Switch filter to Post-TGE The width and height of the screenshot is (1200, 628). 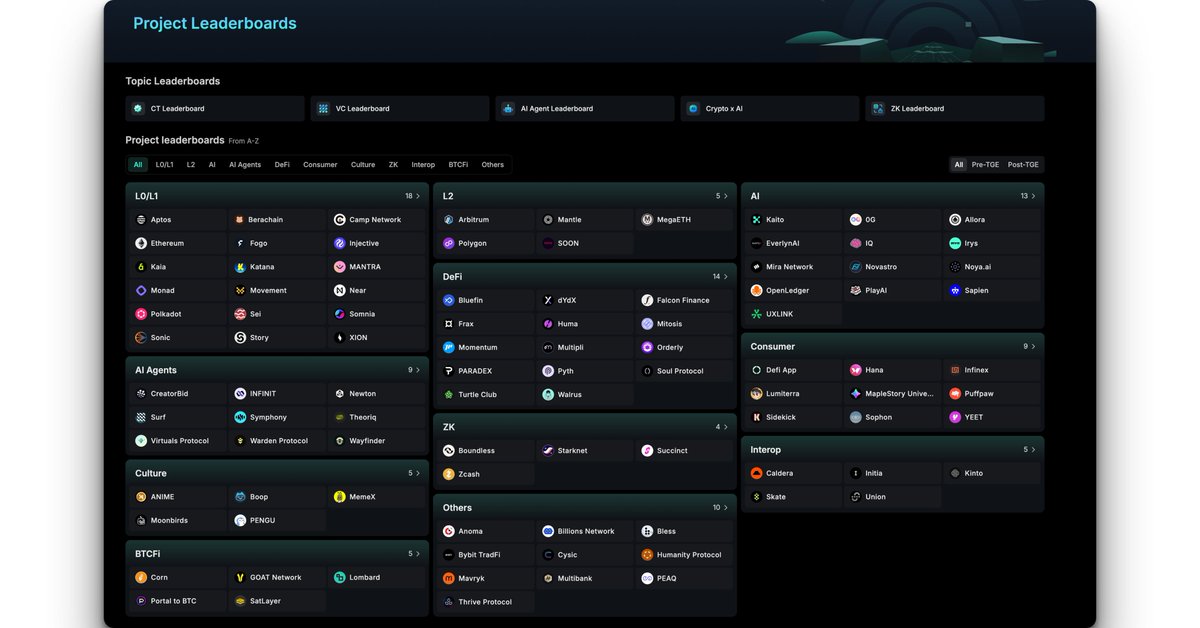click(1023, 165)
